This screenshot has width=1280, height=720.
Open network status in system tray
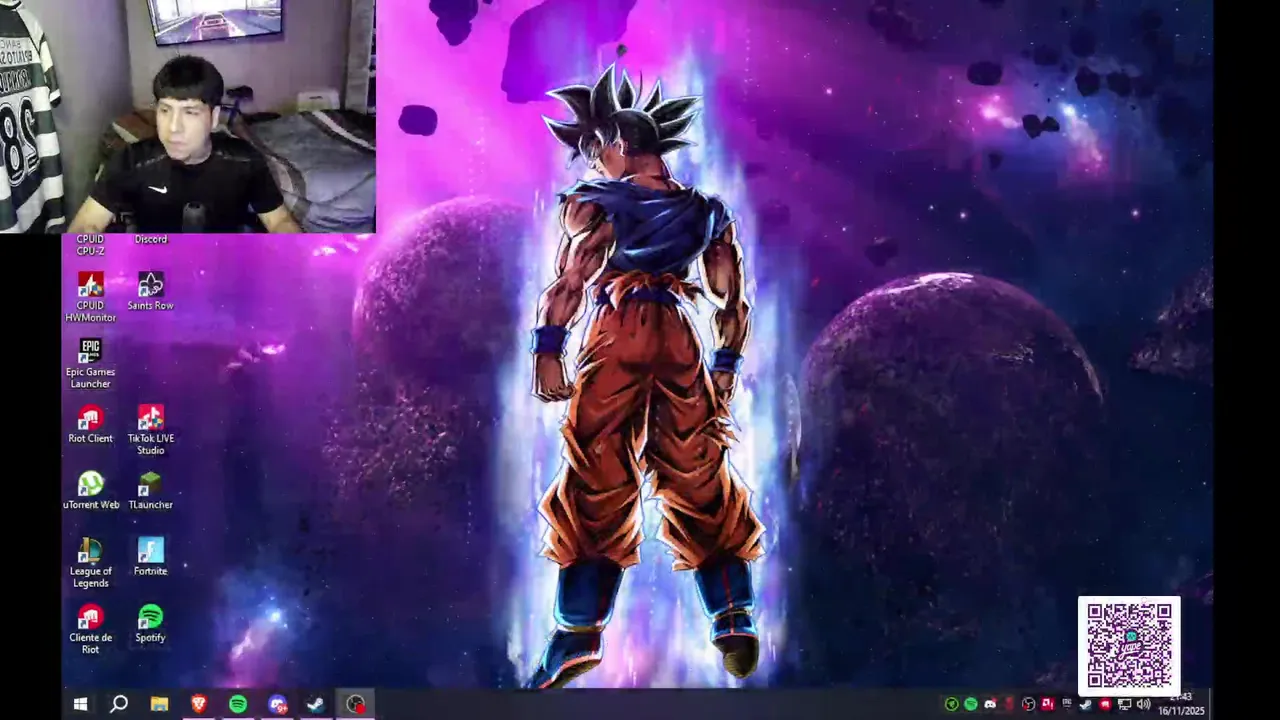tap(1124, 705)
